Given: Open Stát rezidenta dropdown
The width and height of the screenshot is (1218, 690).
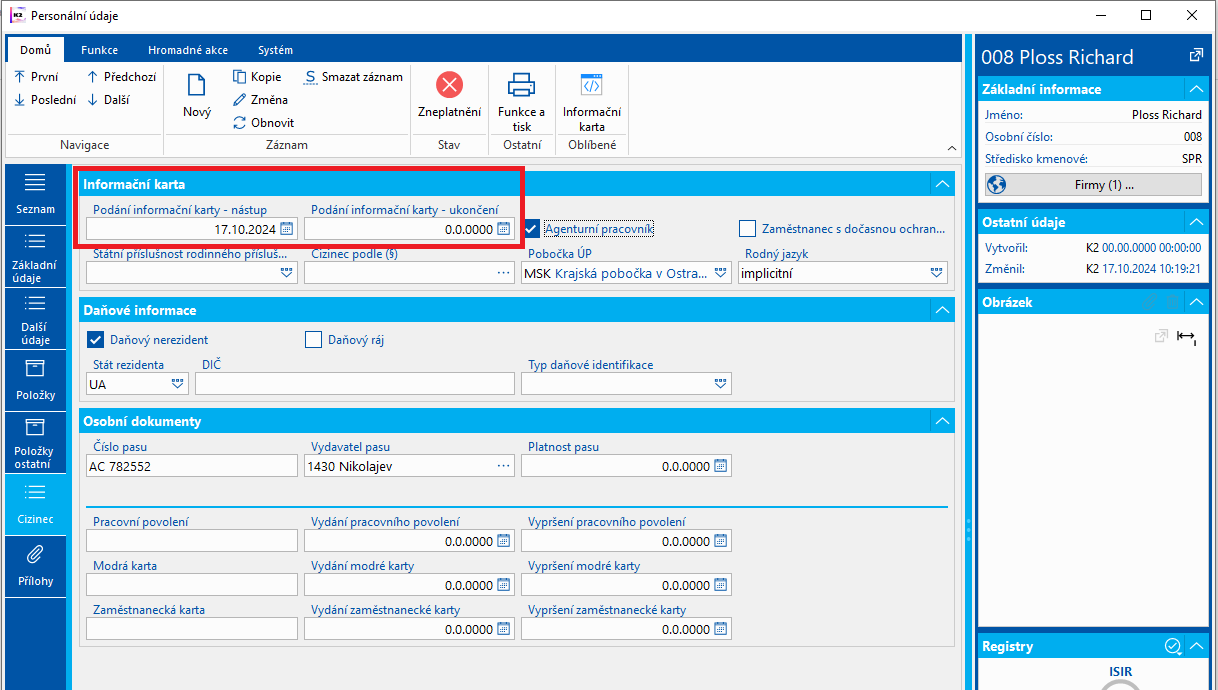Looking at the screenshot, I should 178,383.
